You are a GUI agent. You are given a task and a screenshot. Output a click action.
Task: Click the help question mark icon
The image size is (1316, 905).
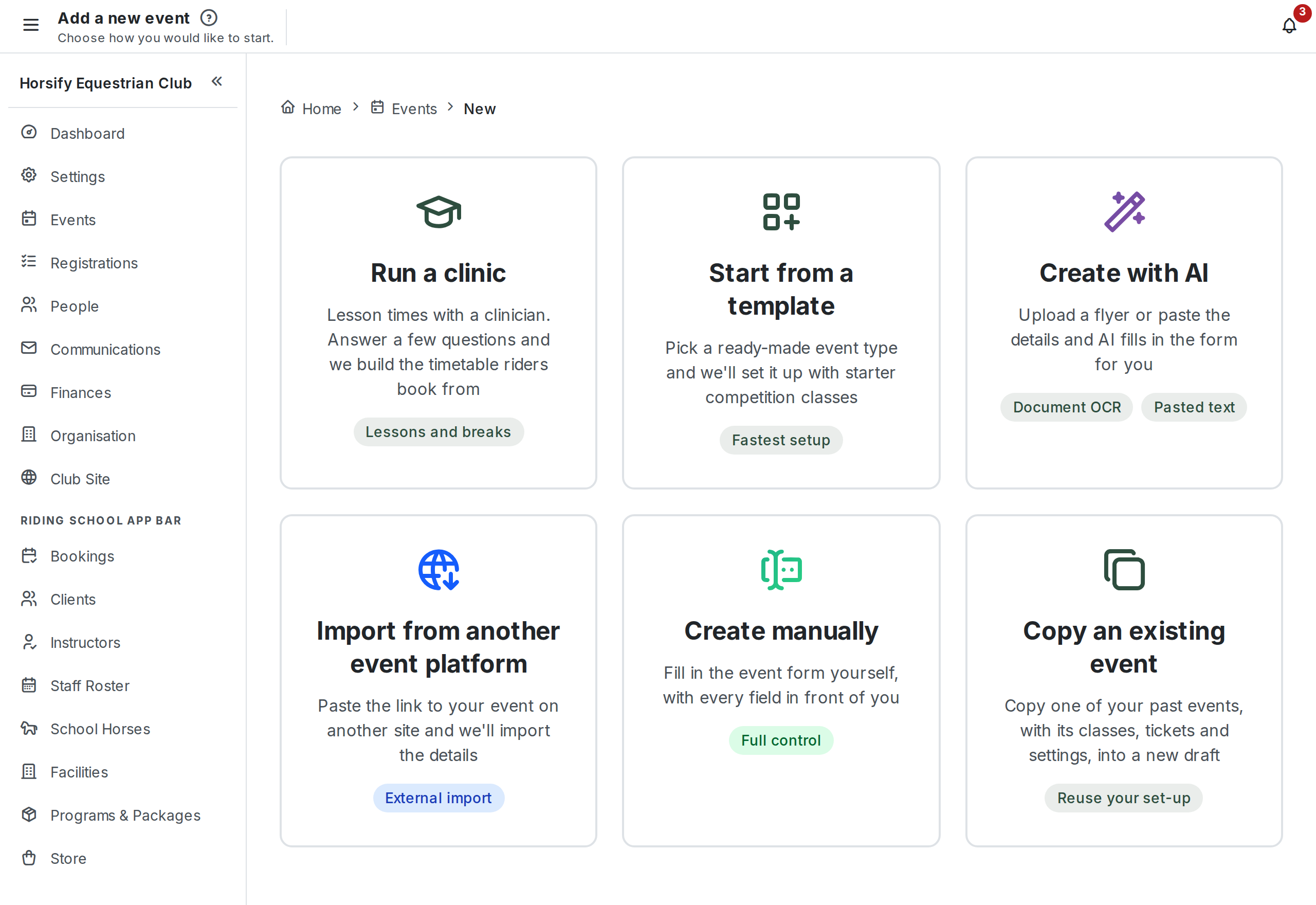(209, 18)
